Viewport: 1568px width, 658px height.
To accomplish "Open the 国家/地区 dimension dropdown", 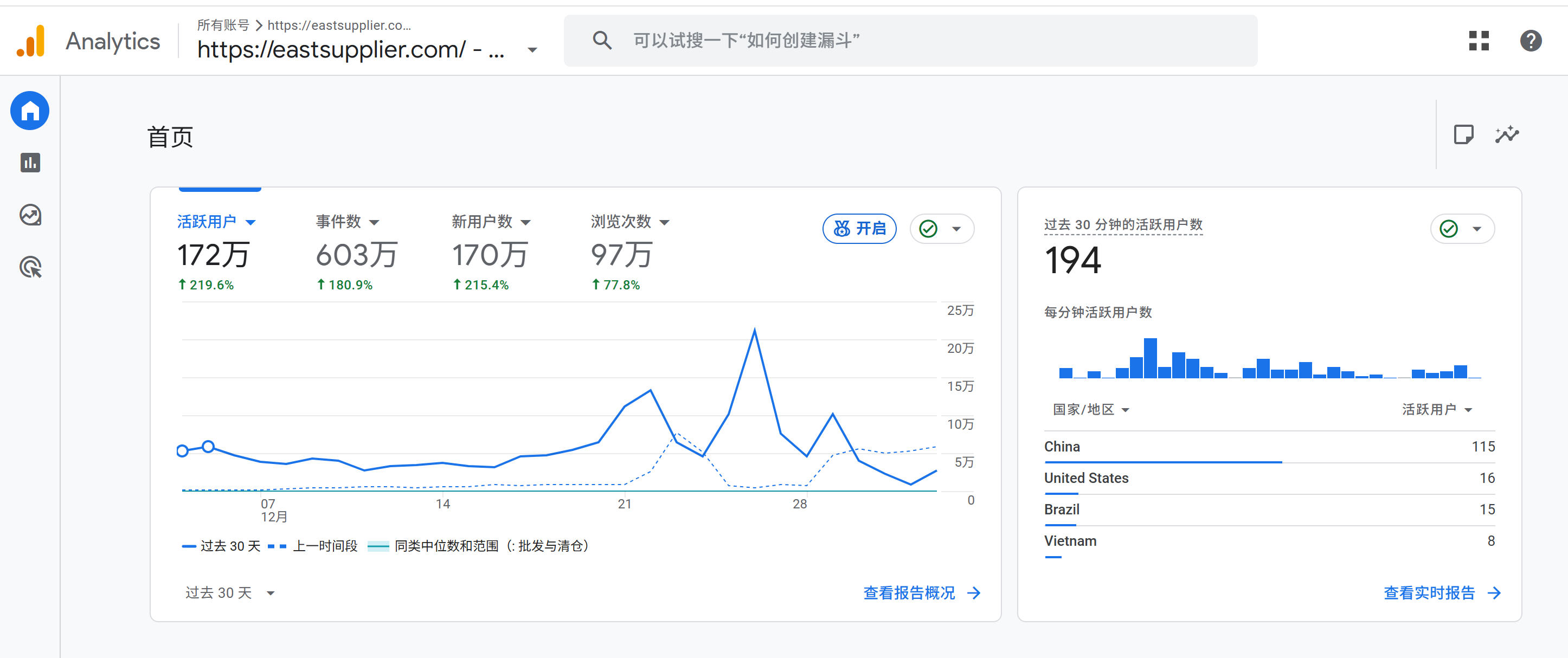I will [x=1090, y=409].
